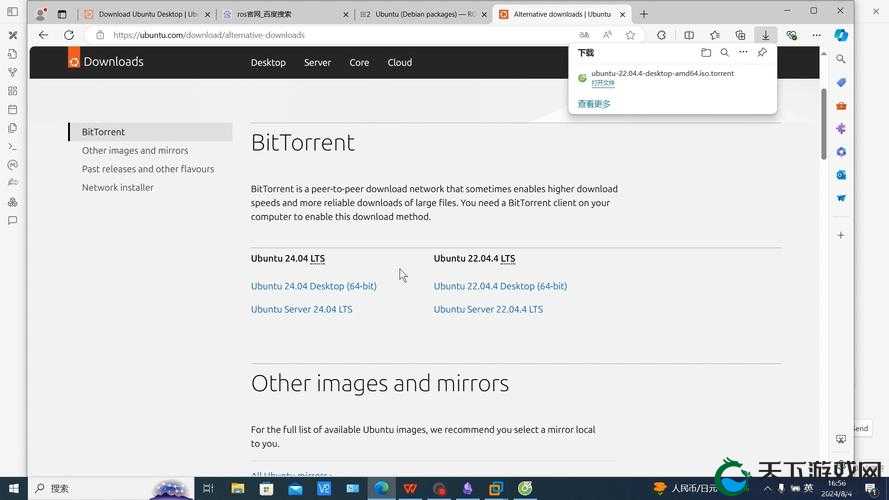889x500 pixels.
Task: Click 查看更多 in the downloads panel
Action: coord(594,104)
